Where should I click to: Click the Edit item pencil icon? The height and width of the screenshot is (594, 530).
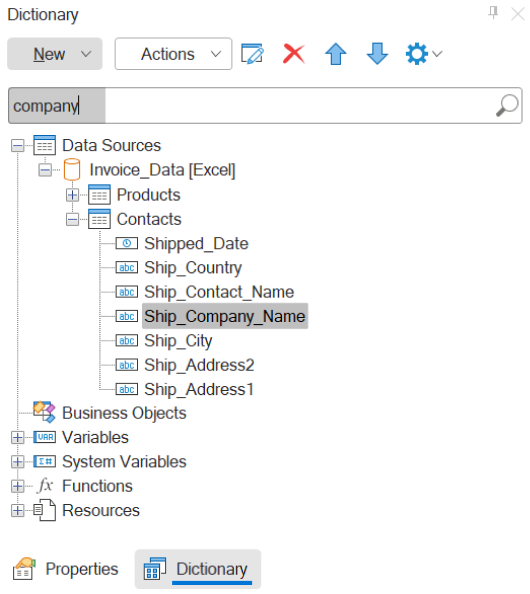pos(252,54)
